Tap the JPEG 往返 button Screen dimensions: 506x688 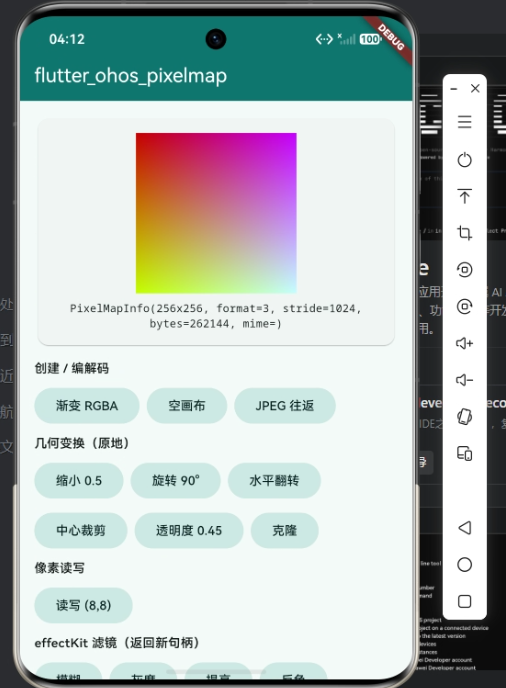(x=285, y=405)
